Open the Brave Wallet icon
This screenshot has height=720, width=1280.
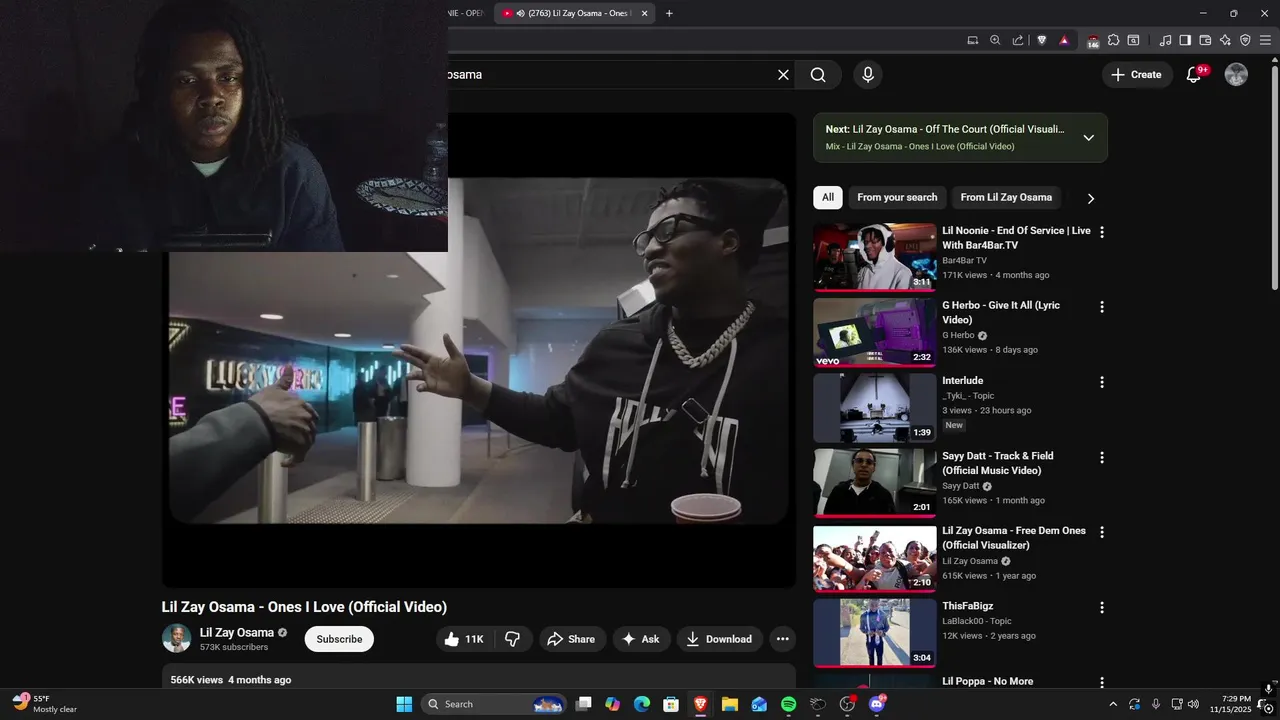[x=1205, y=40]
